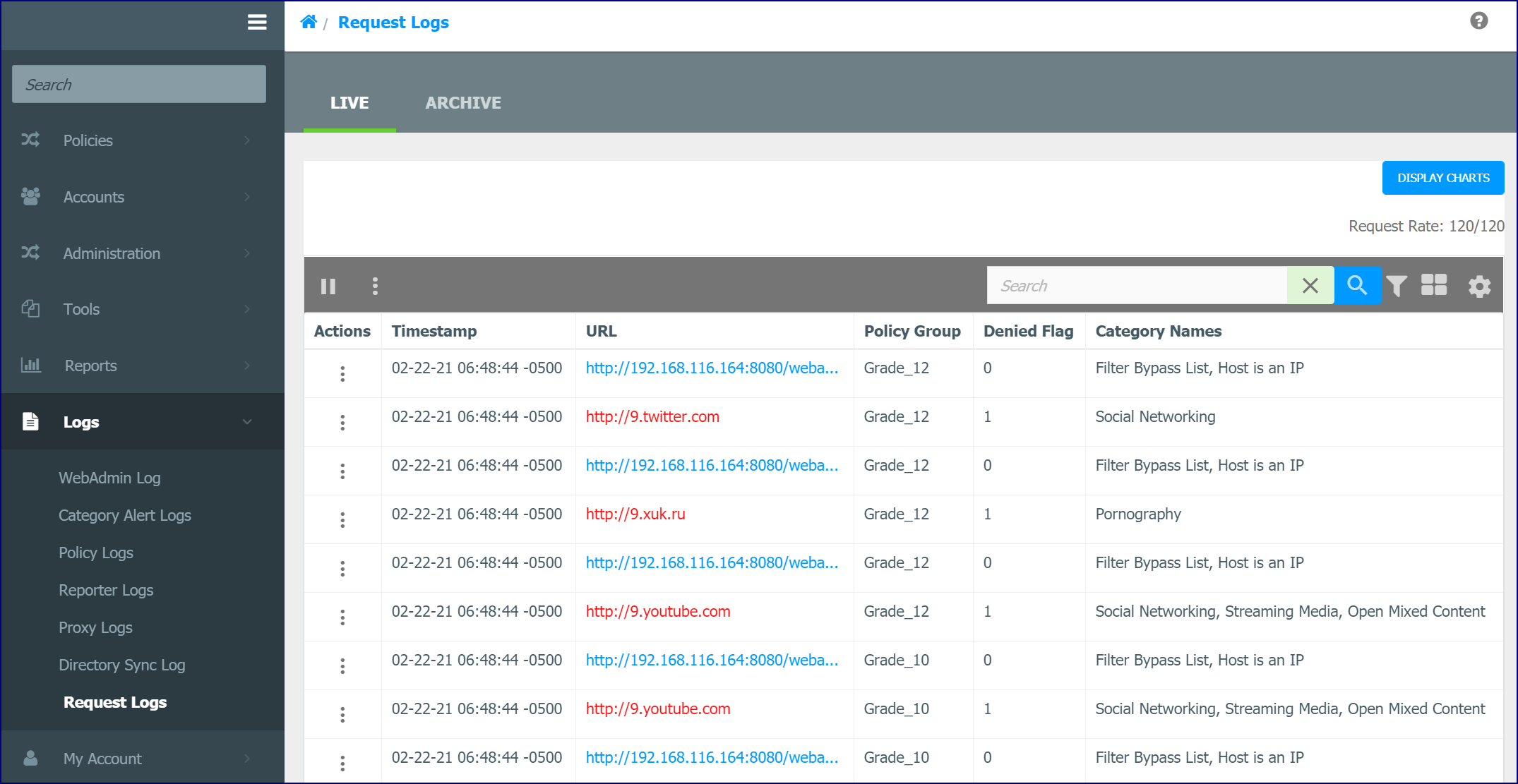1518x784 pixels.
Task: Click Request Logs breadcrumb link
Action: pos(393,22)
